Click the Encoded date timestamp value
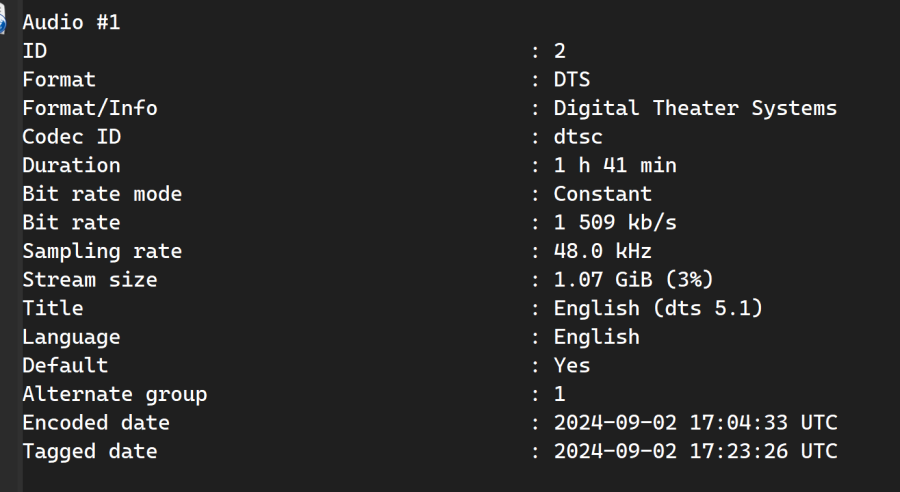 (x=695, y=423)
